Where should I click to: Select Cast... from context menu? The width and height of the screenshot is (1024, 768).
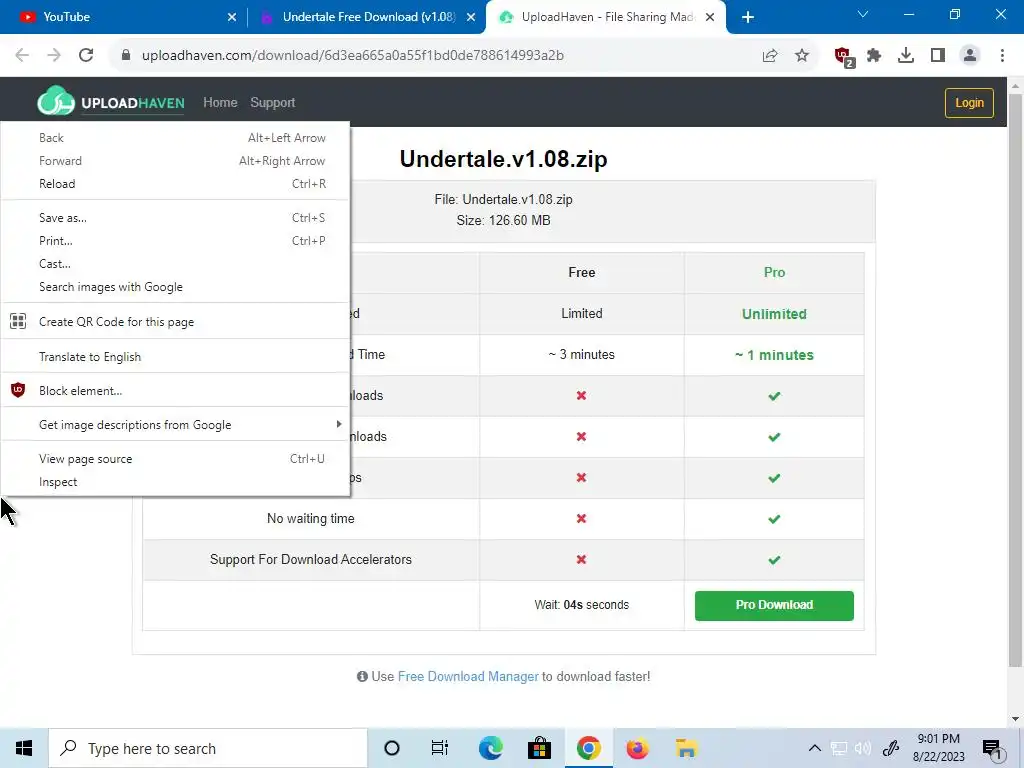pos(175,264)
